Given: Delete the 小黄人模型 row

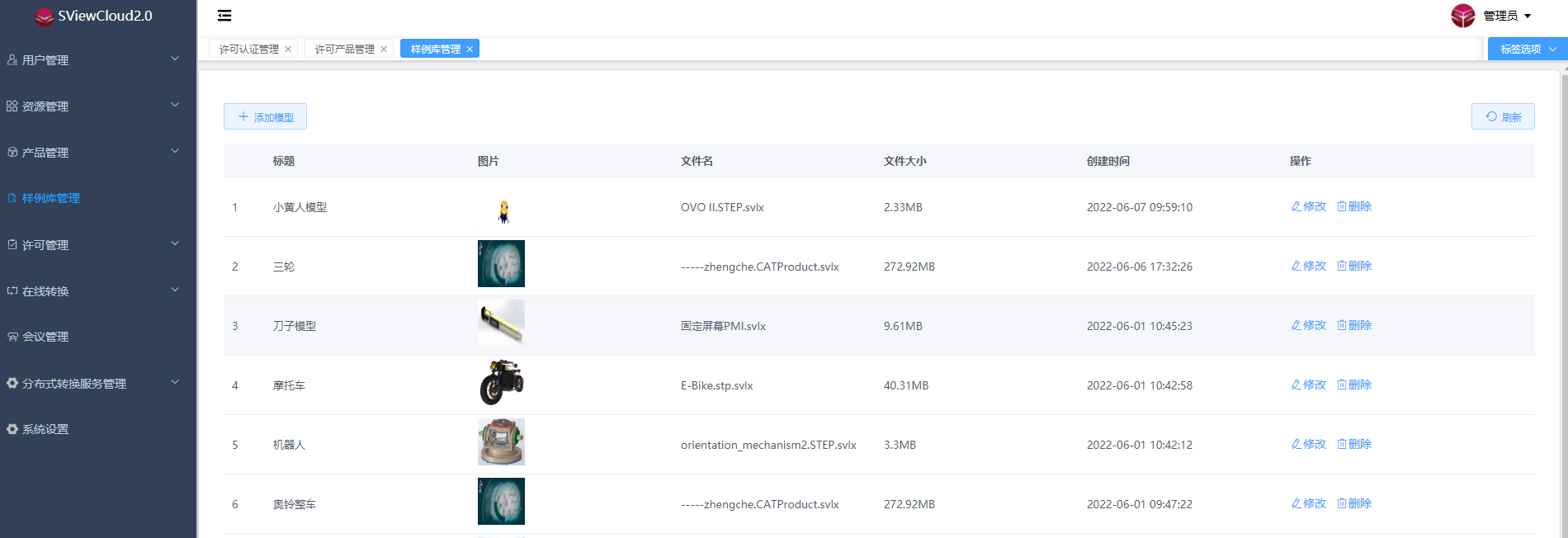Looking at the screenshot, I should point(1354,206).
